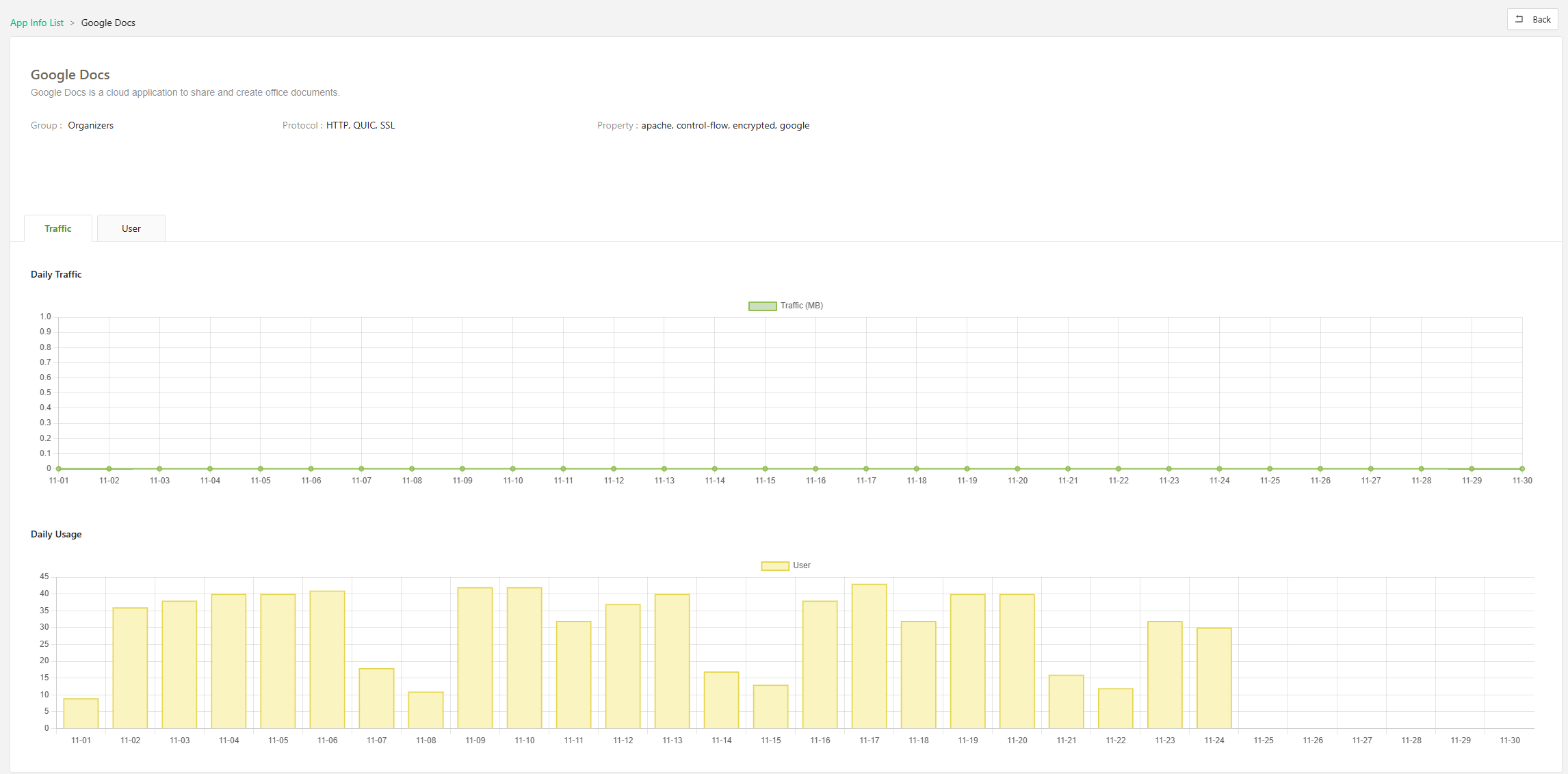1568x774 pixels.
Task: Open App Info List breadcrumb link
Action: coord(37,23)
